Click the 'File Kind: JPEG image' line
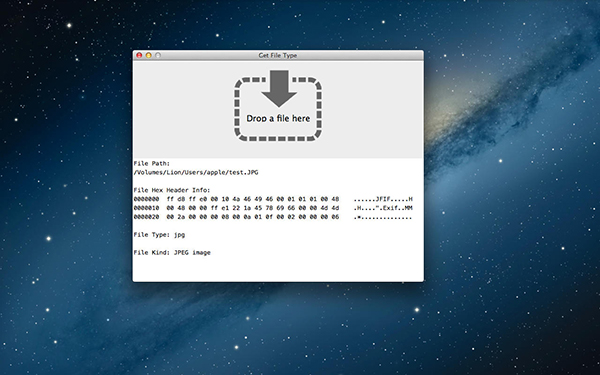The image size is (600, 375). [172, 253]
